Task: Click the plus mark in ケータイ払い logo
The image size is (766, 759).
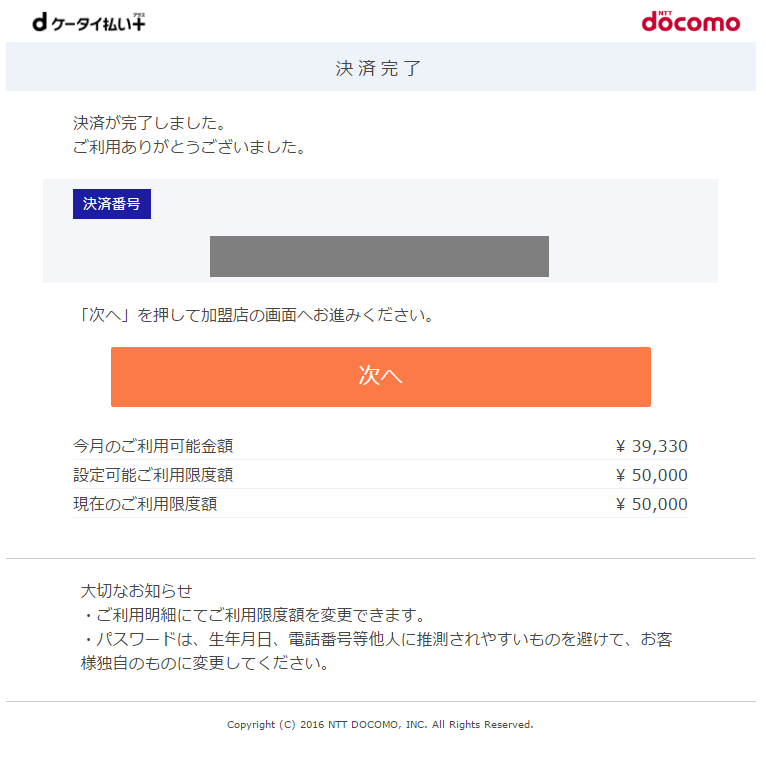Action: [x=138, y=21]
